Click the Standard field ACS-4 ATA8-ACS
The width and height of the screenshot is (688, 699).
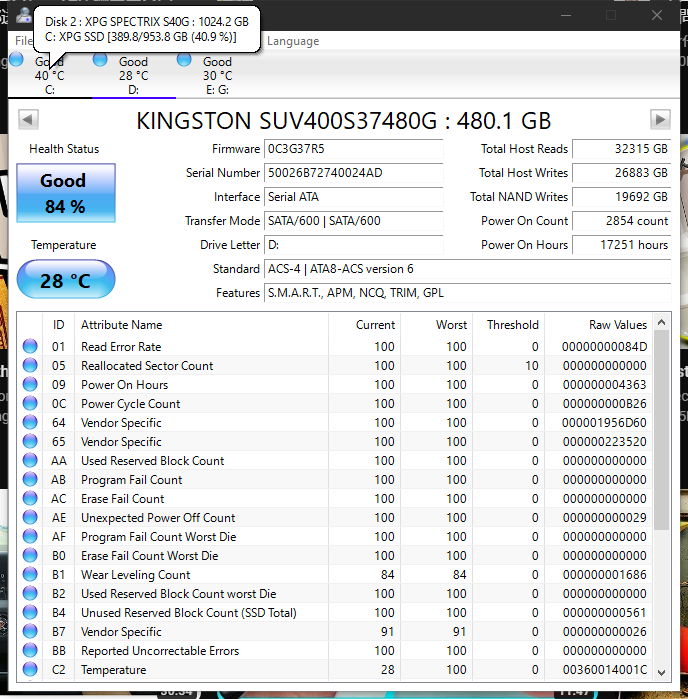coord(467,269)
